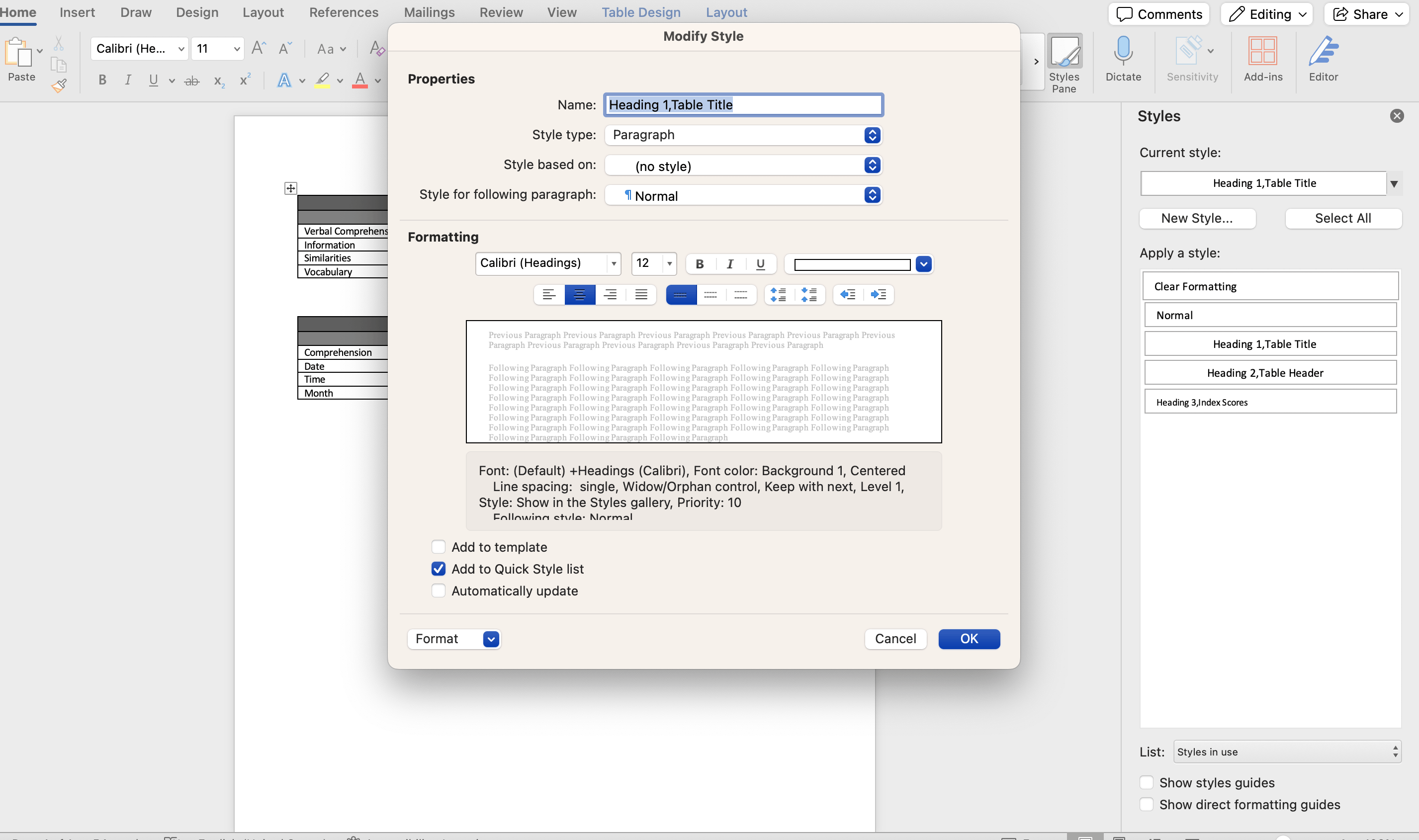This screenshot has height=840, width=1419.
Task: Open the Review tab
Action: pos(501,12)
